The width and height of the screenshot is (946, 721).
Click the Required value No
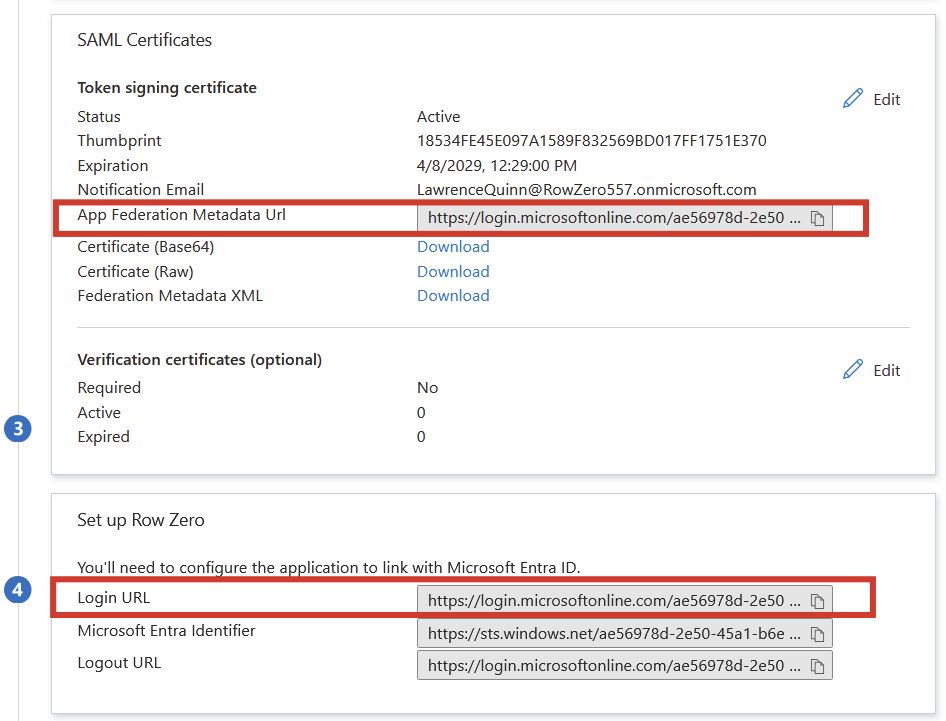pyautogui.click(x=427, y=387)
